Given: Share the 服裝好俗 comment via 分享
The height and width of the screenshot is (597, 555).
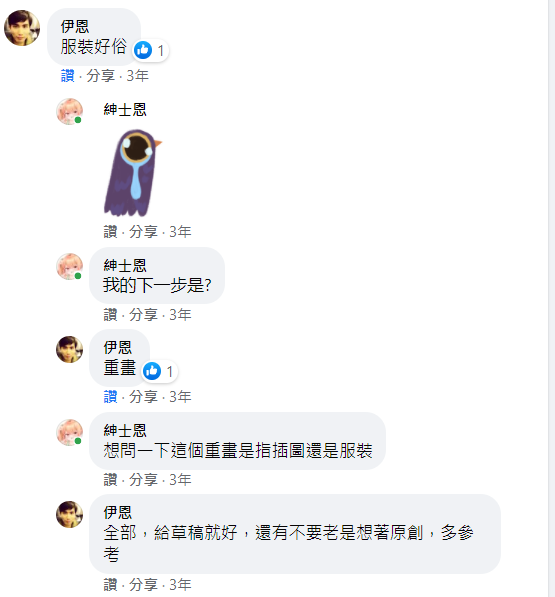Looking at the screenshot, I should pos(100,76).
